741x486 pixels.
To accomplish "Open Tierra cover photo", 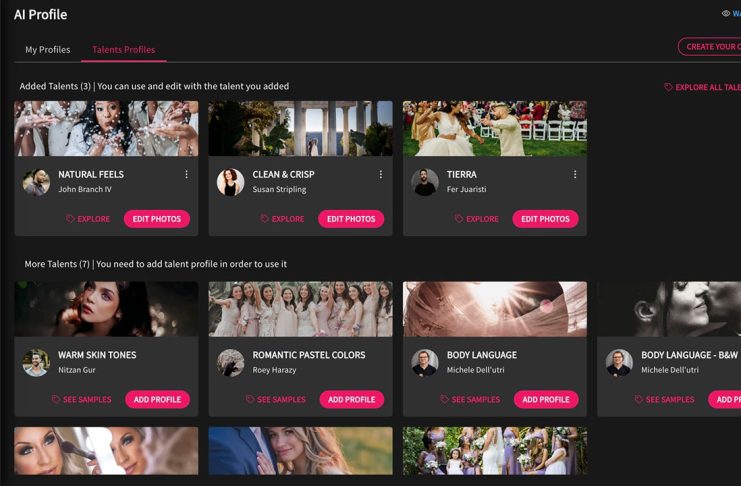I will click(x=495, y=128).
